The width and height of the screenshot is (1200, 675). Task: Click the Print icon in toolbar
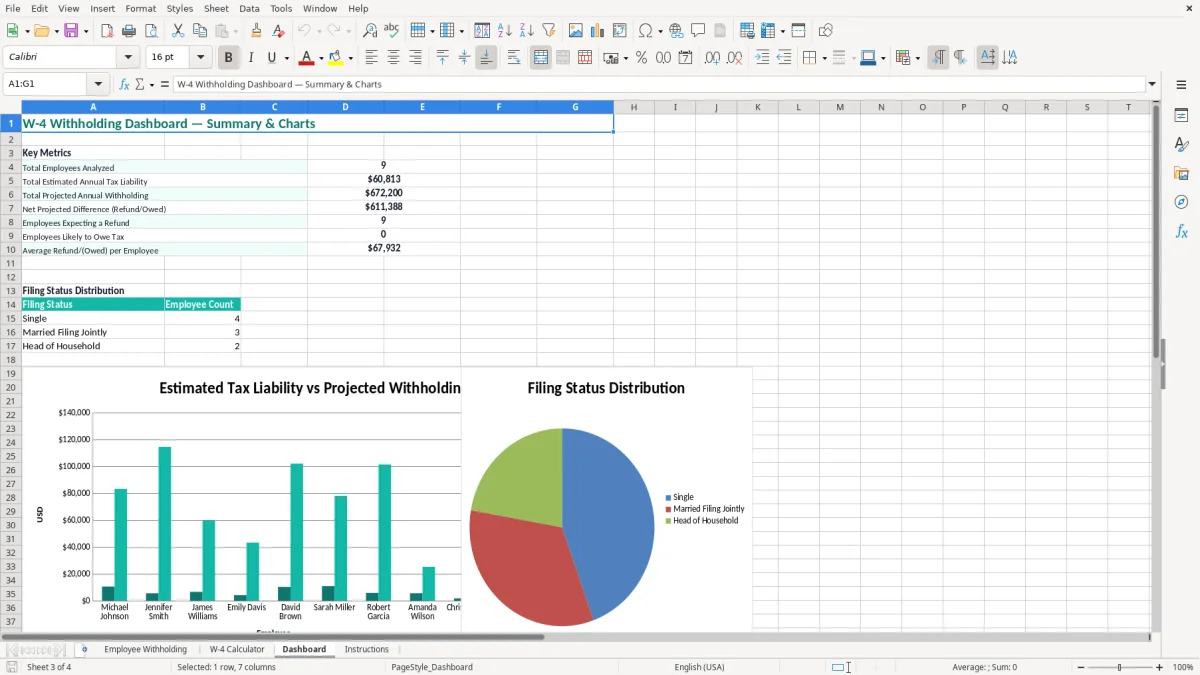(x=129, y=31)
